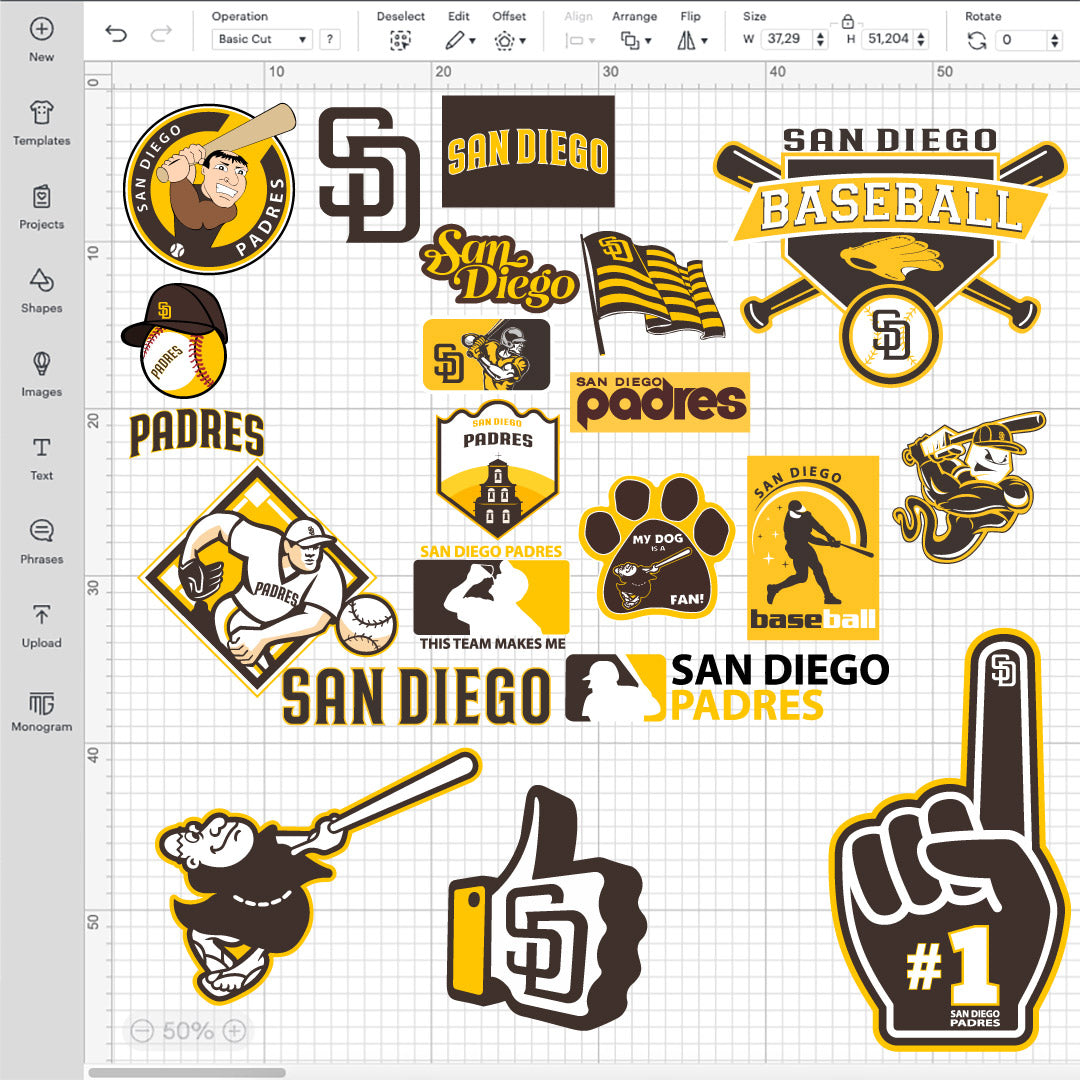Expand the Arrange dropdown
Viewport: 1080px width, 1080px height.
click(633, 40)
